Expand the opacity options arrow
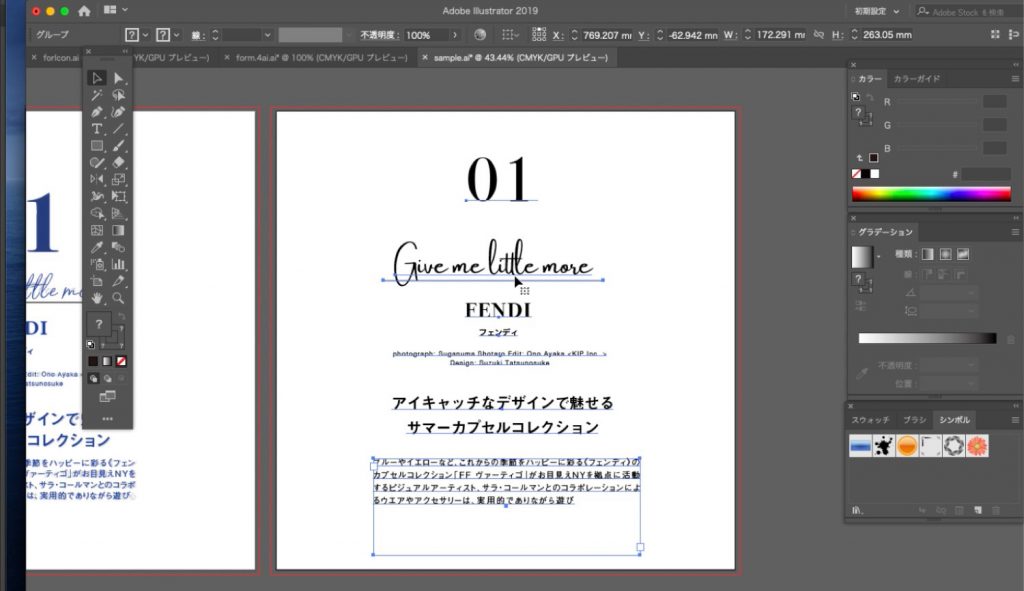Screen dimensions: 1024x591 (455, 35)
